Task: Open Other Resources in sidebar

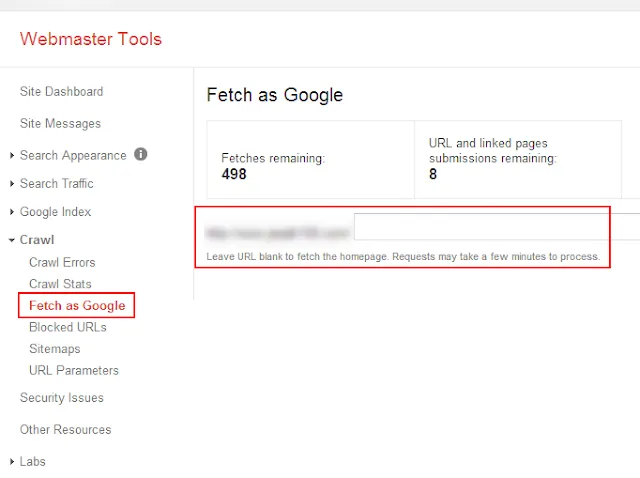Action: click(x=65, y=429)
